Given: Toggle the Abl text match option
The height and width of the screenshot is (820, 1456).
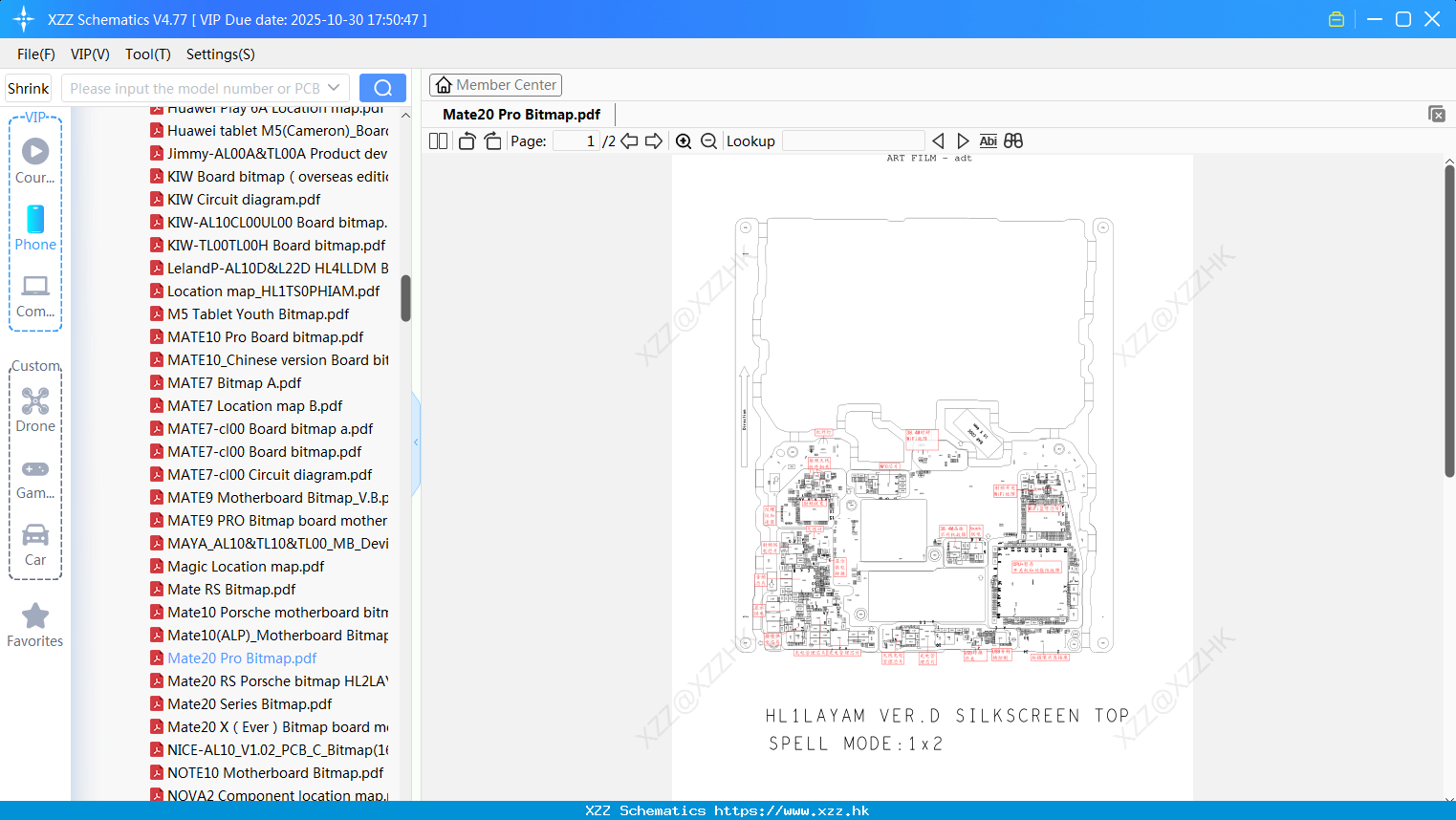Looking at the screenshot, I should coord(989,141).
